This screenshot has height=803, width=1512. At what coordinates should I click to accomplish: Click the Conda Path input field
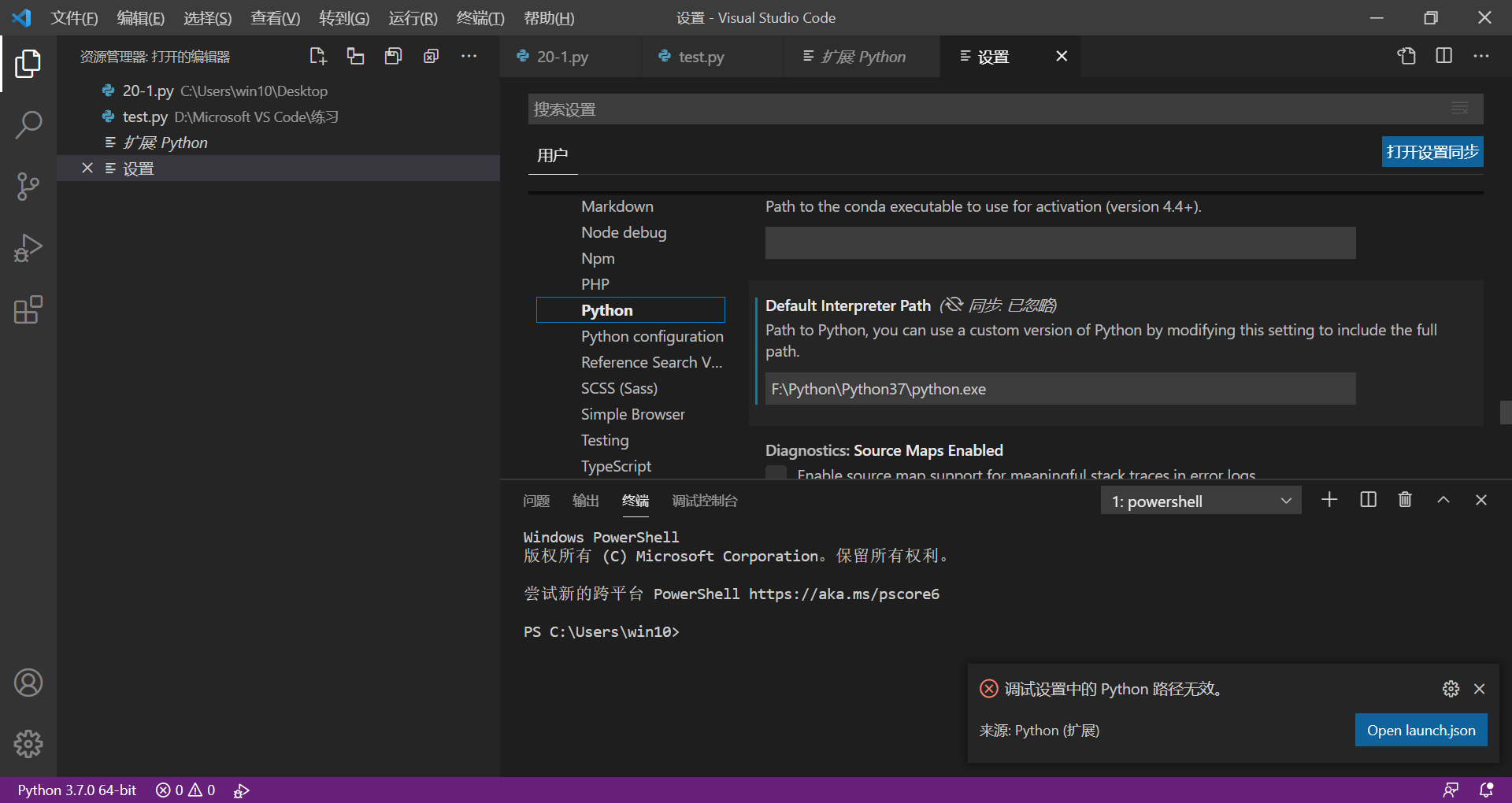[1060, 243]
